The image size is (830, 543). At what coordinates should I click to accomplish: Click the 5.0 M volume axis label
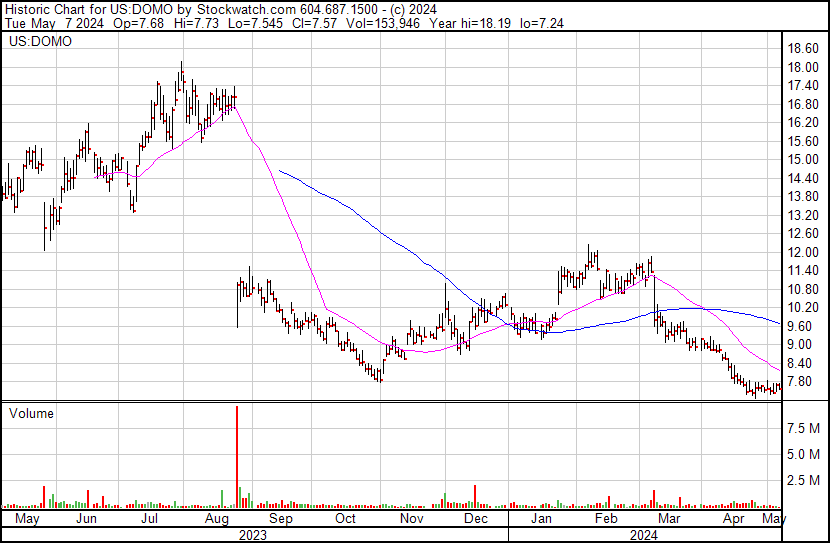803,454
